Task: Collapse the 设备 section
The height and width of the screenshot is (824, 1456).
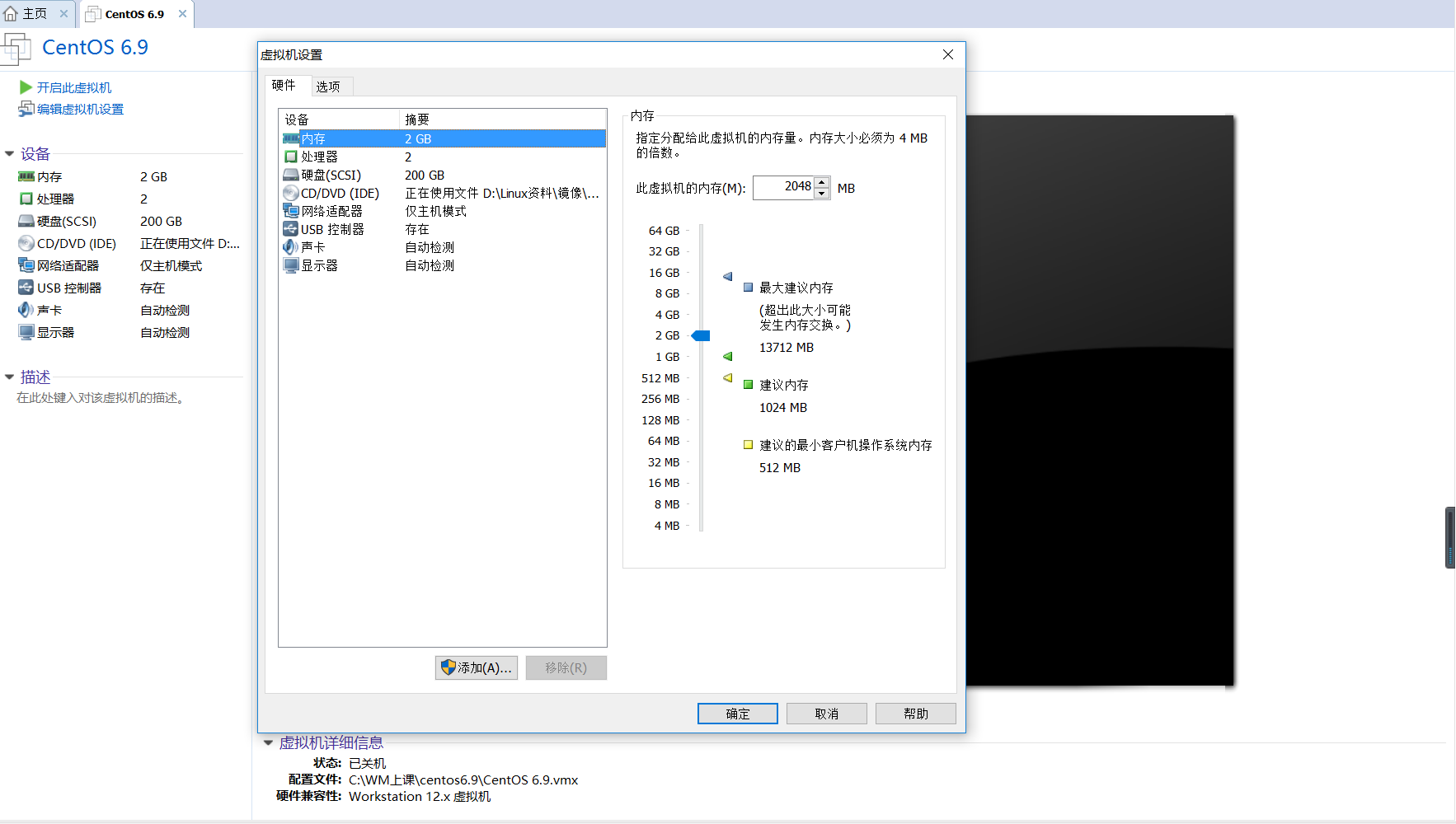Action: [10, 154]
